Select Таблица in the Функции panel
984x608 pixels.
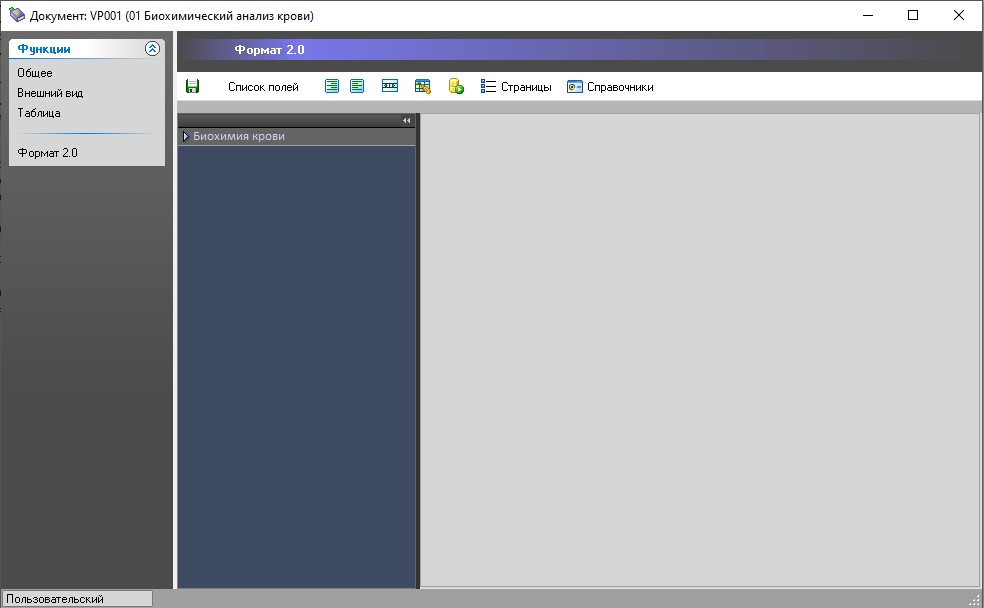coord(39,113)
